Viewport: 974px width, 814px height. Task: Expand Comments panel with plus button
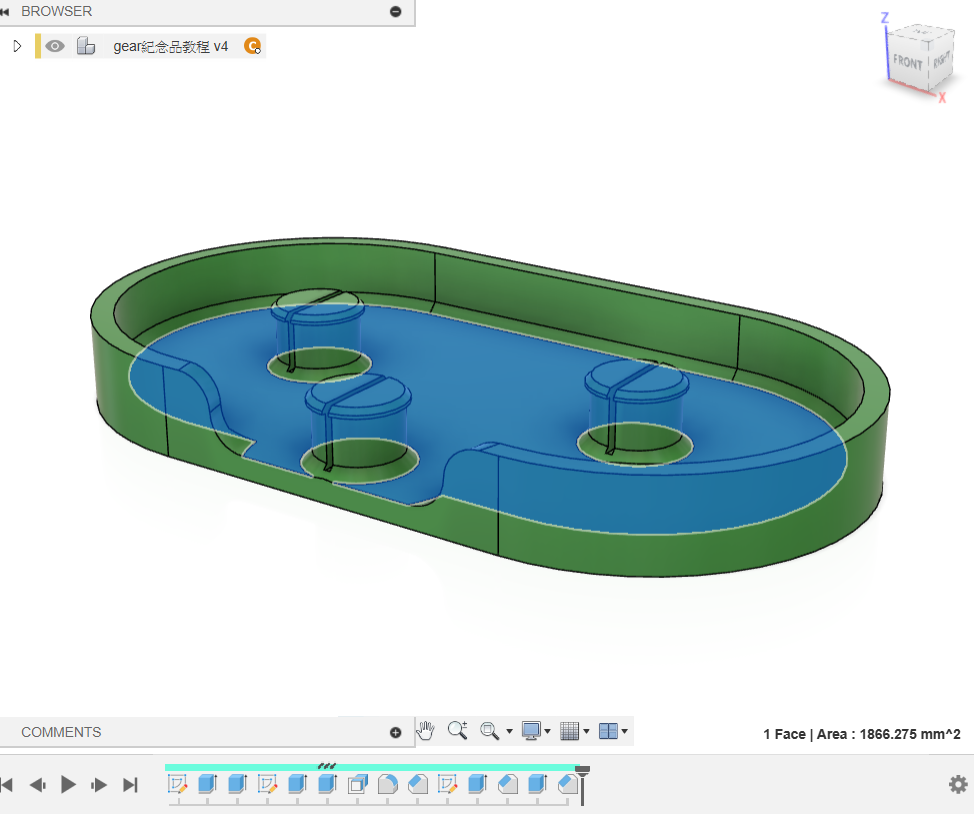coord(395,732)
